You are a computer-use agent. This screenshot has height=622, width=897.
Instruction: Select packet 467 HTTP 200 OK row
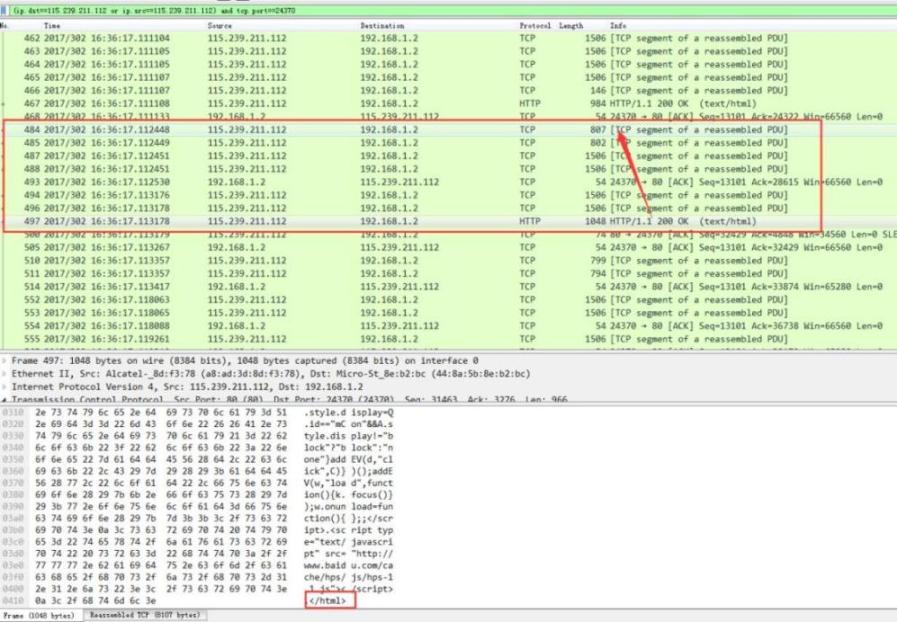tap(400, 103)
